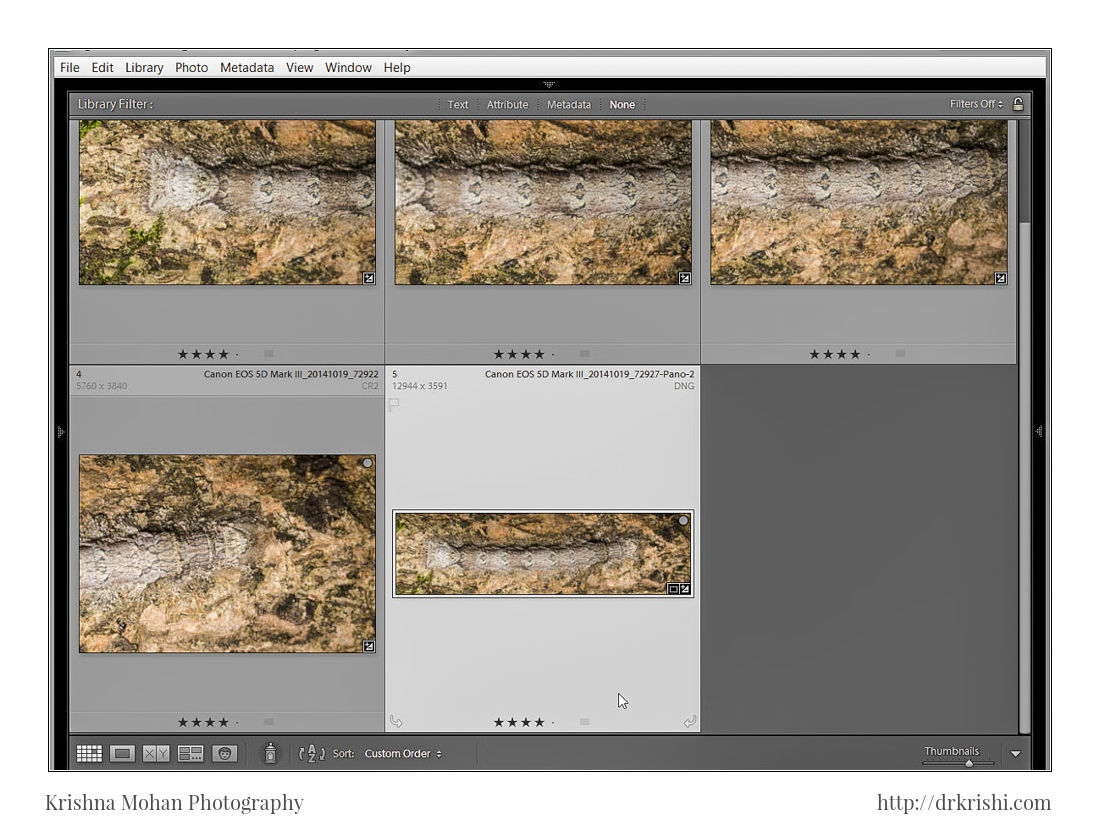Switch to Grid view in toolbar
The image size is (1100, 830).
[89, 753]
